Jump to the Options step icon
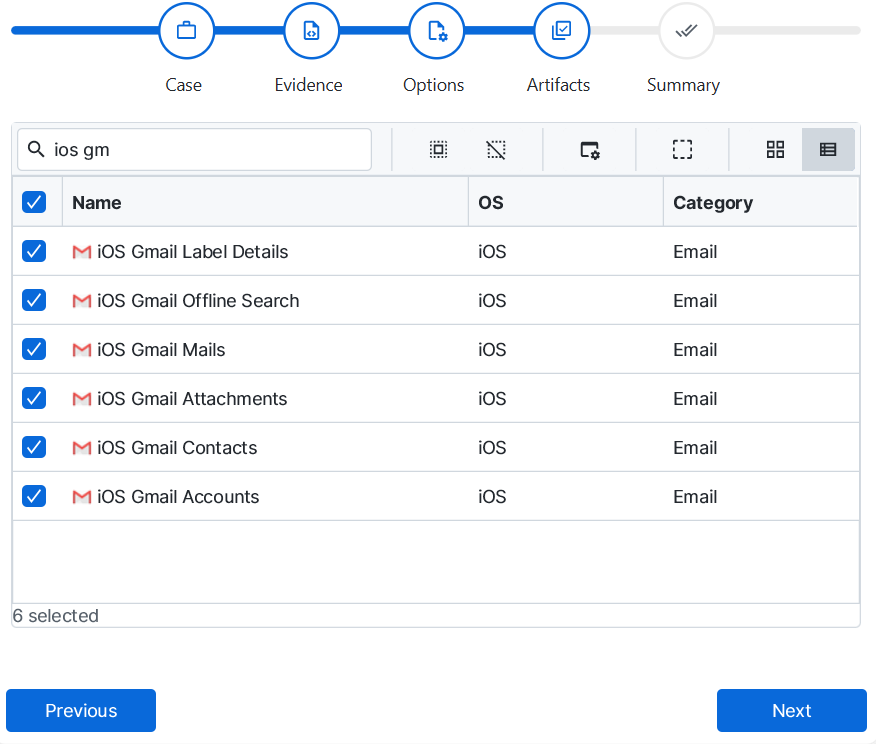The height and width of the screenshot is (744, 876). (436, 31)
